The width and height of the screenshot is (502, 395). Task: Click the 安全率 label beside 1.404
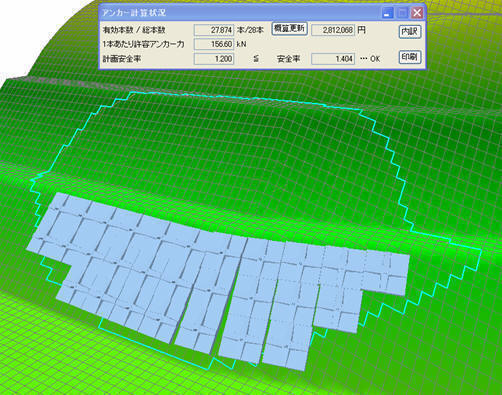tap(289, 59)
